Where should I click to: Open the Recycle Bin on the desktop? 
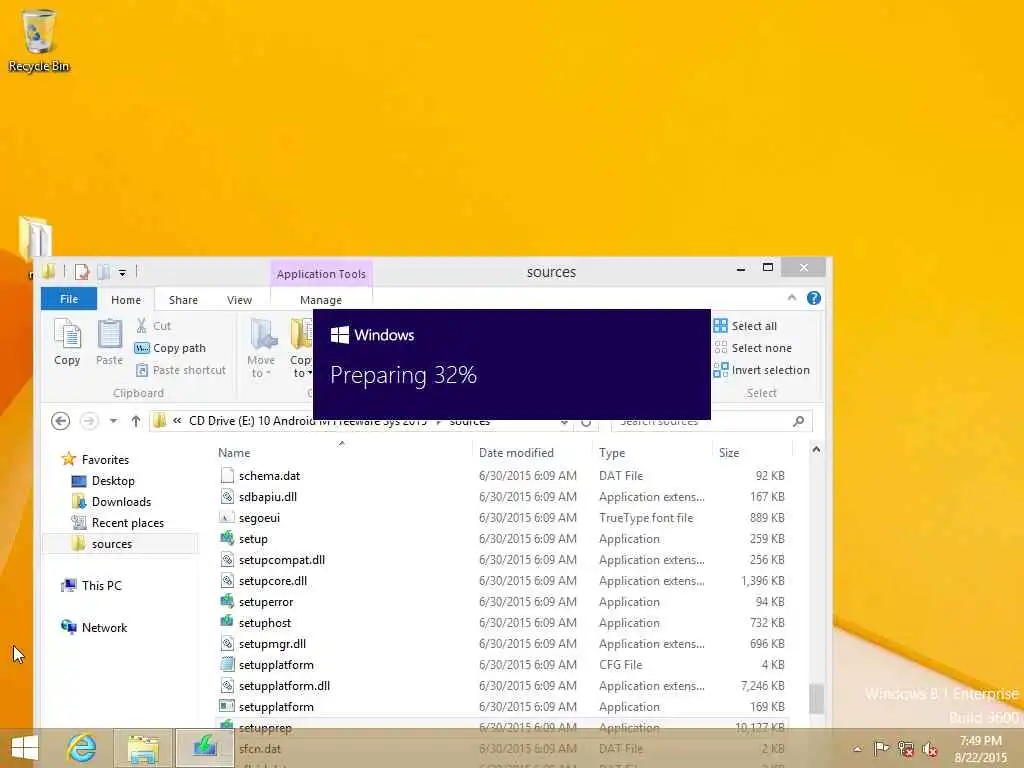39,39
